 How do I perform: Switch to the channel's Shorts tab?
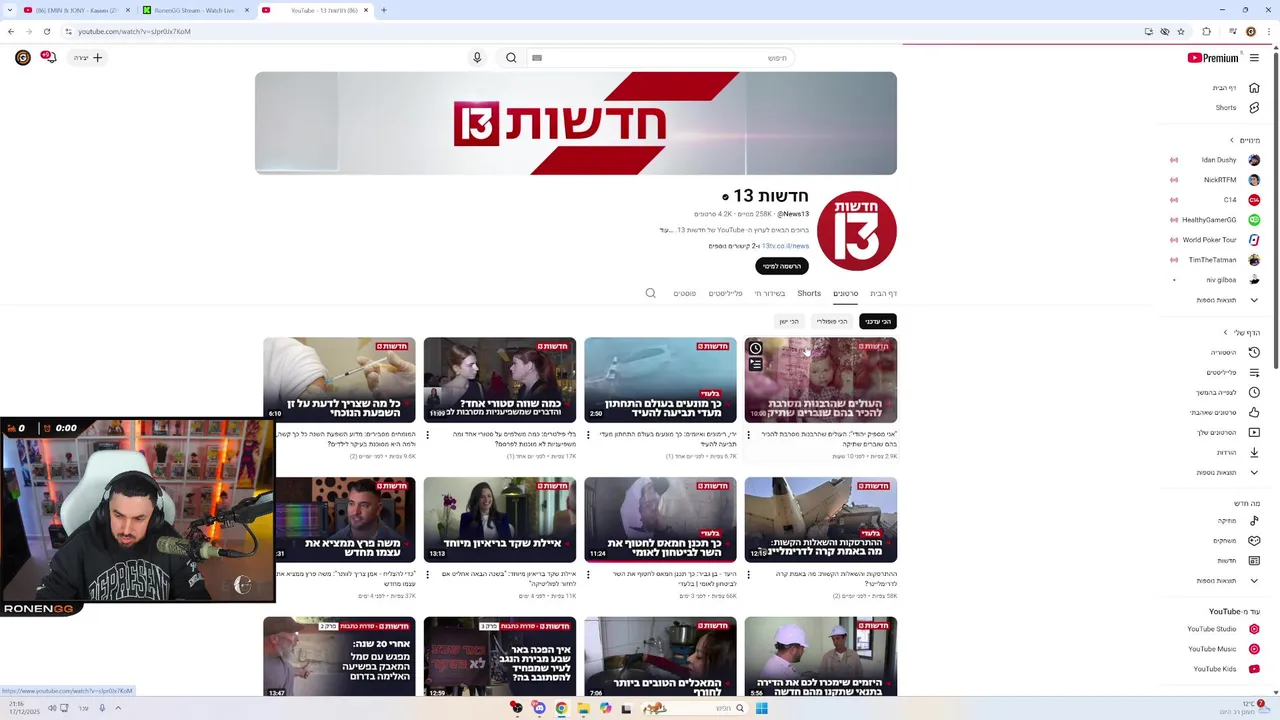(809, 293)
